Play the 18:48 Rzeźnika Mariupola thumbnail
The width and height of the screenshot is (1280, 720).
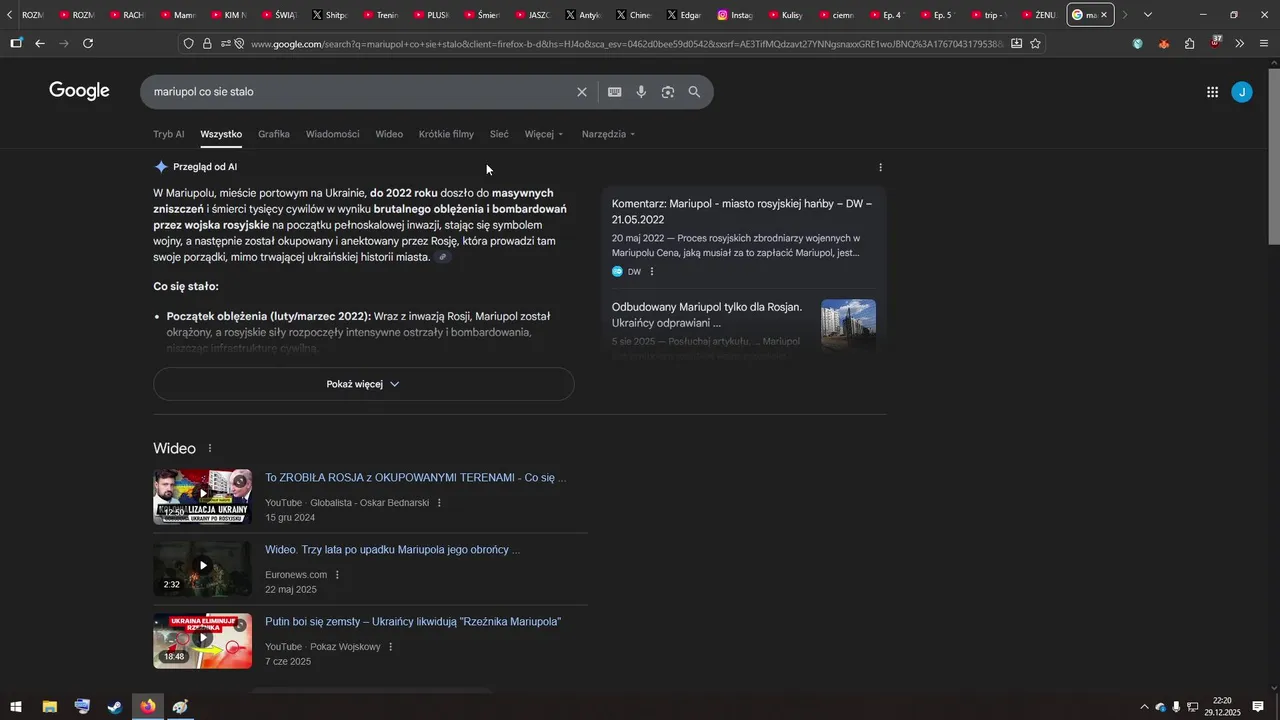click(x=203, y=641)
